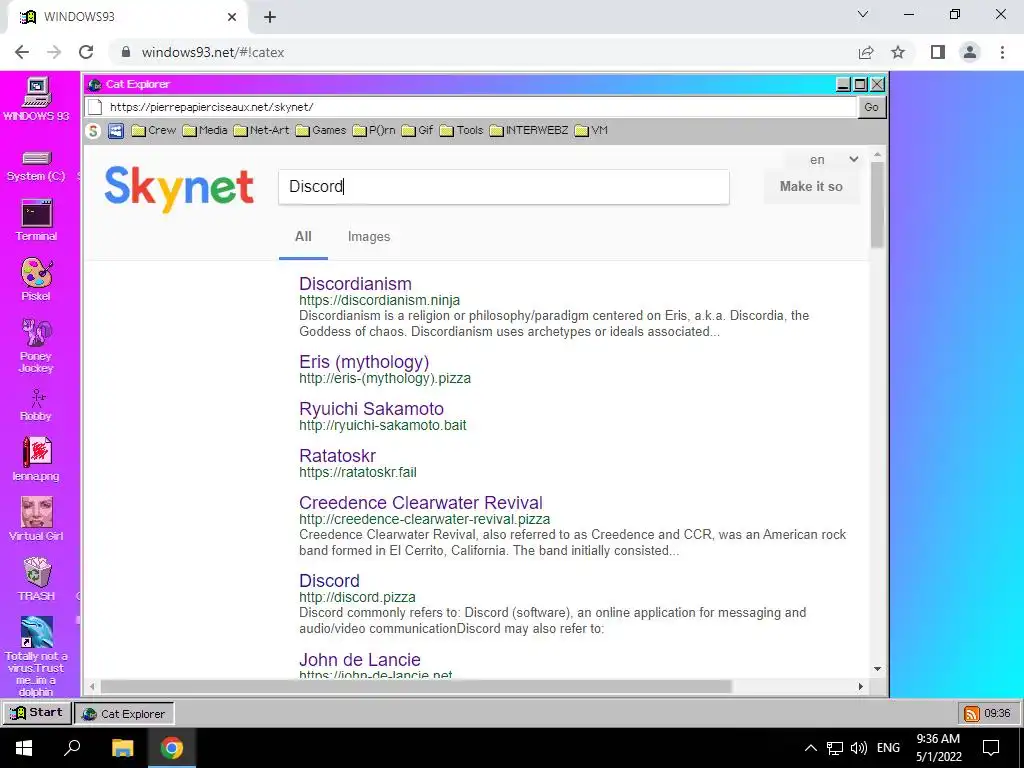
Task: Toggle the Chrome side panel icon
Action: 938,52
